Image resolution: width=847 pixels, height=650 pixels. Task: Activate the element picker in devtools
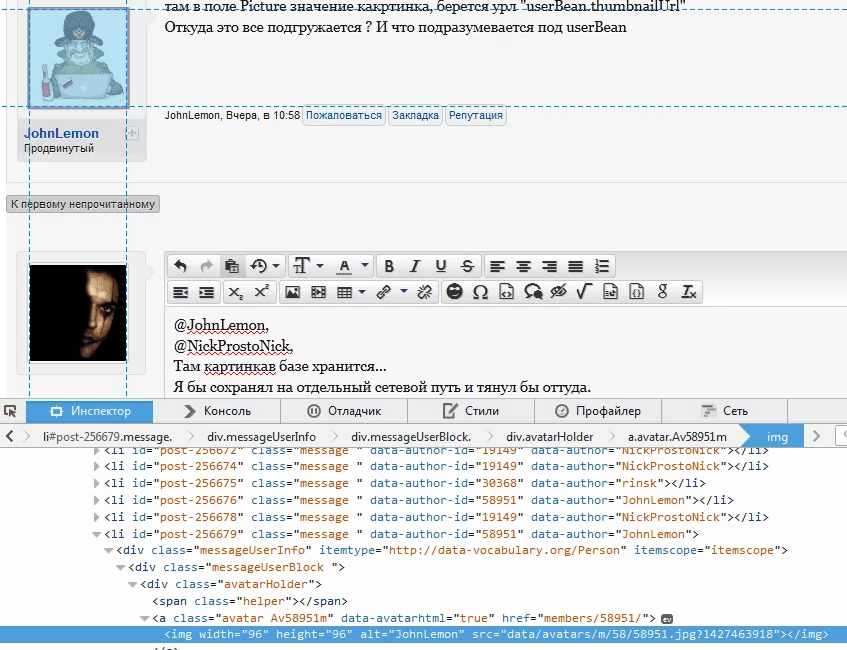[x=11, y=411]
